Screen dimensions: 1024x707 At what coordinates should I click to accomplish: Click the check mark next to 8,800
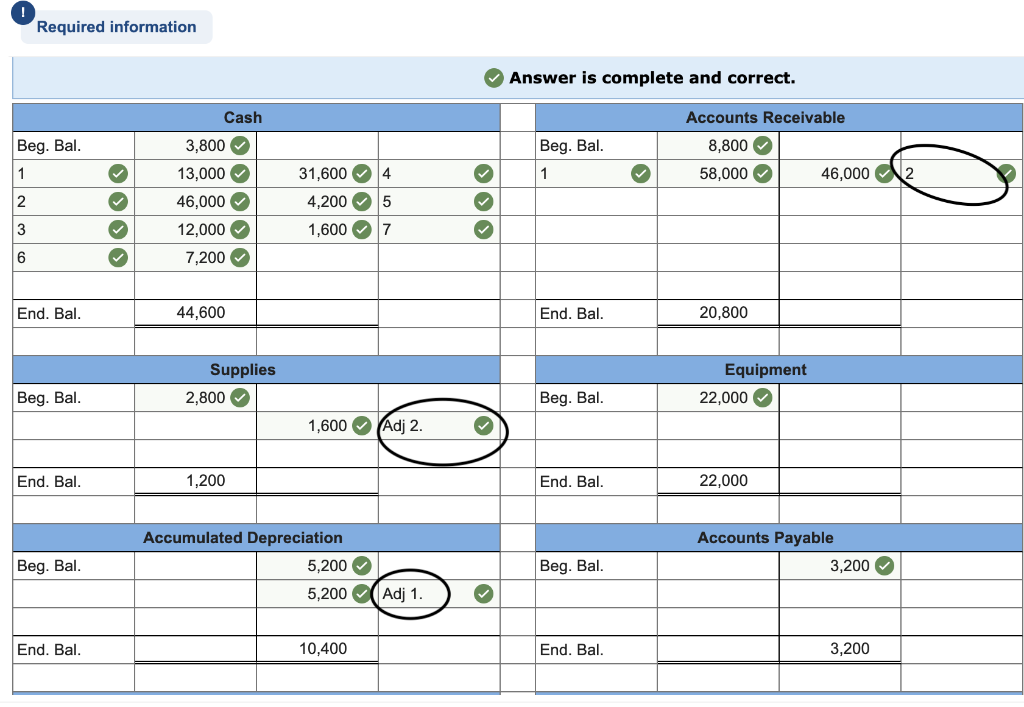tap(763, 146)
